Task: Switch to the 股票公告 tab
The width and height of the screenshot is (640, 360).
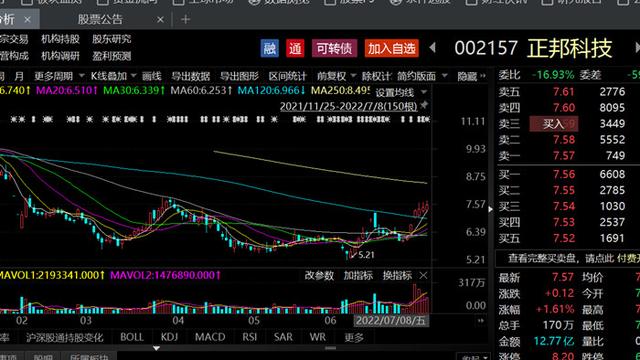Action: click(x=100, y=20)
